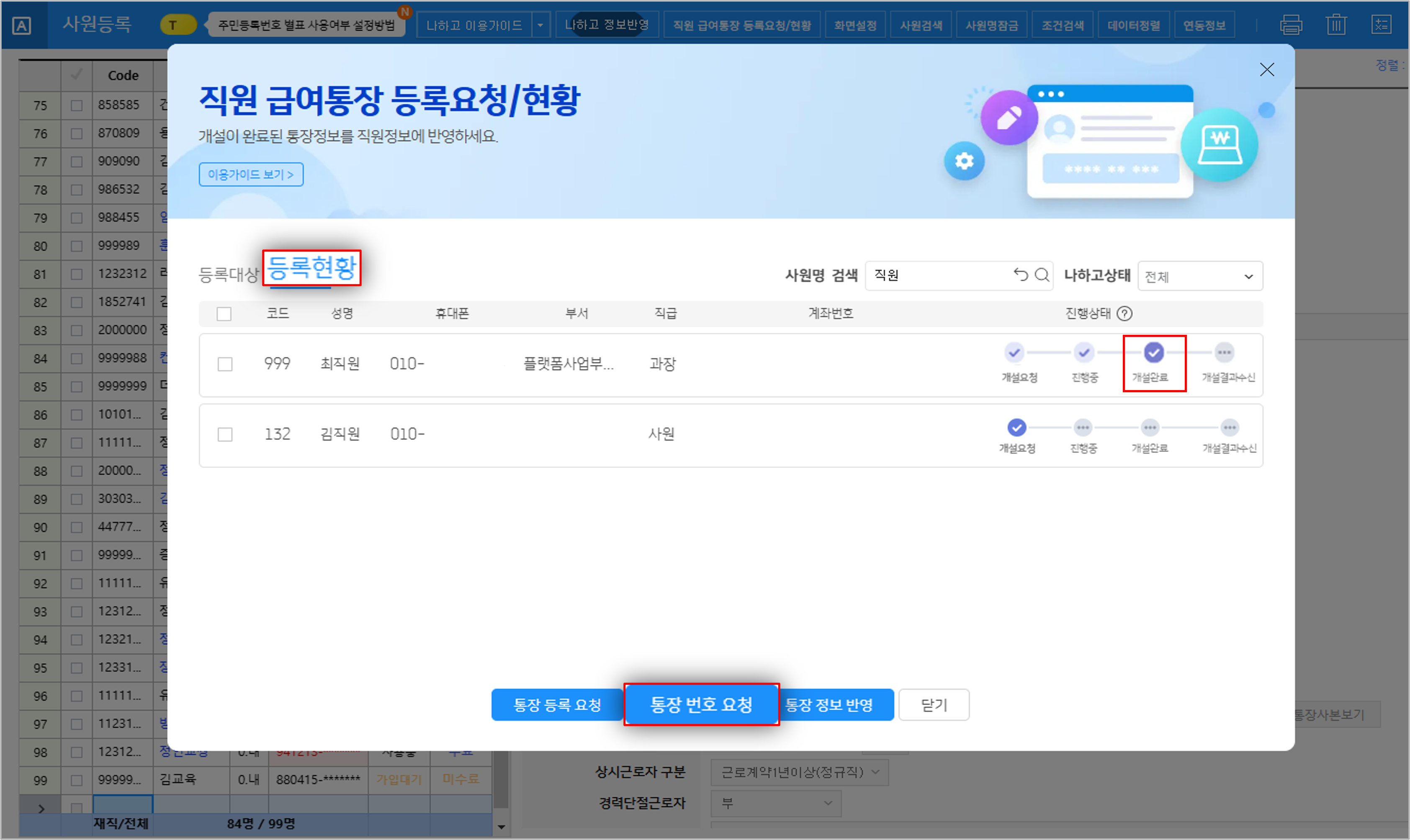This screenshot has height=840, width=1410.
Task: Click 화면설정 in the top toolbar
Action: 855,25
